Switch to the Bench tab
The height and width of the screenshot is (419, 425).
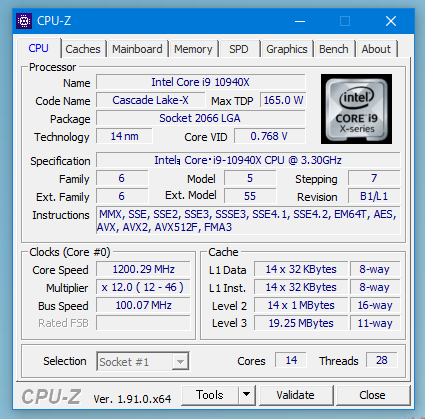[334, 49]
